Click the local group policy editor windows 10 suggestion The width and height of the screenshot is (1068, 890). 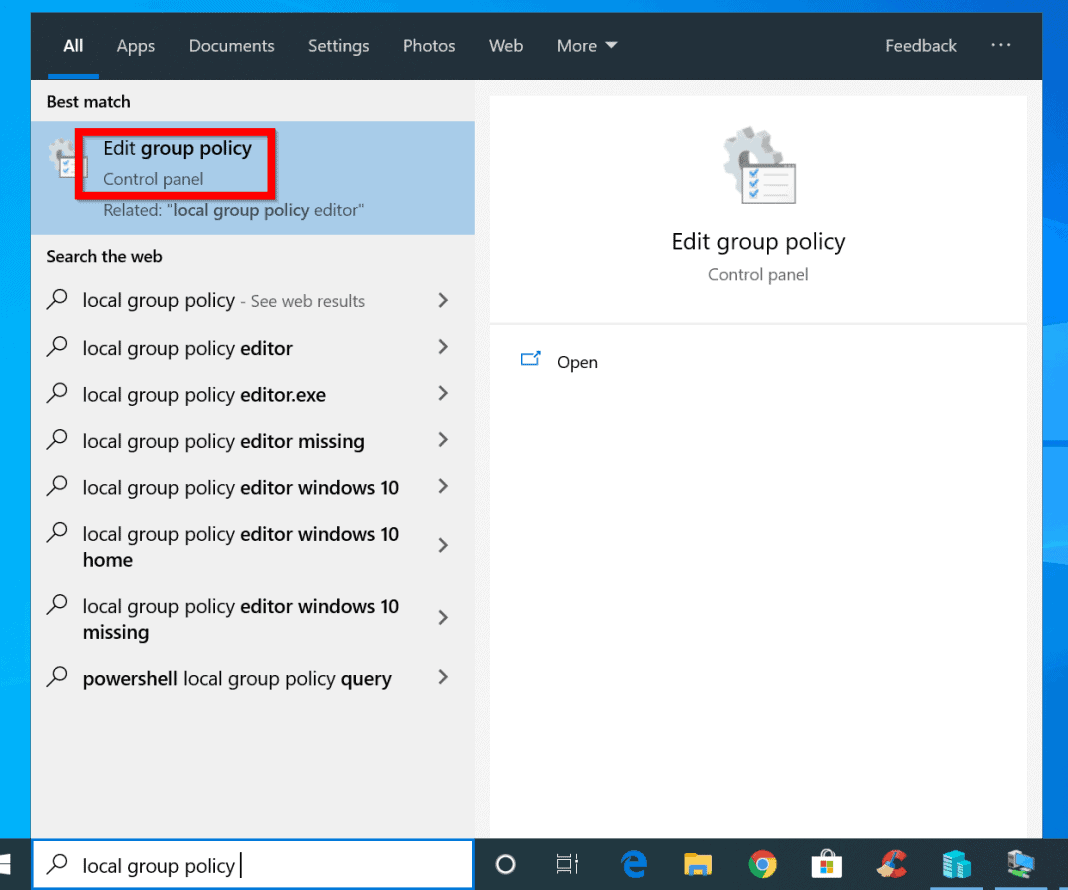point(240,487)
